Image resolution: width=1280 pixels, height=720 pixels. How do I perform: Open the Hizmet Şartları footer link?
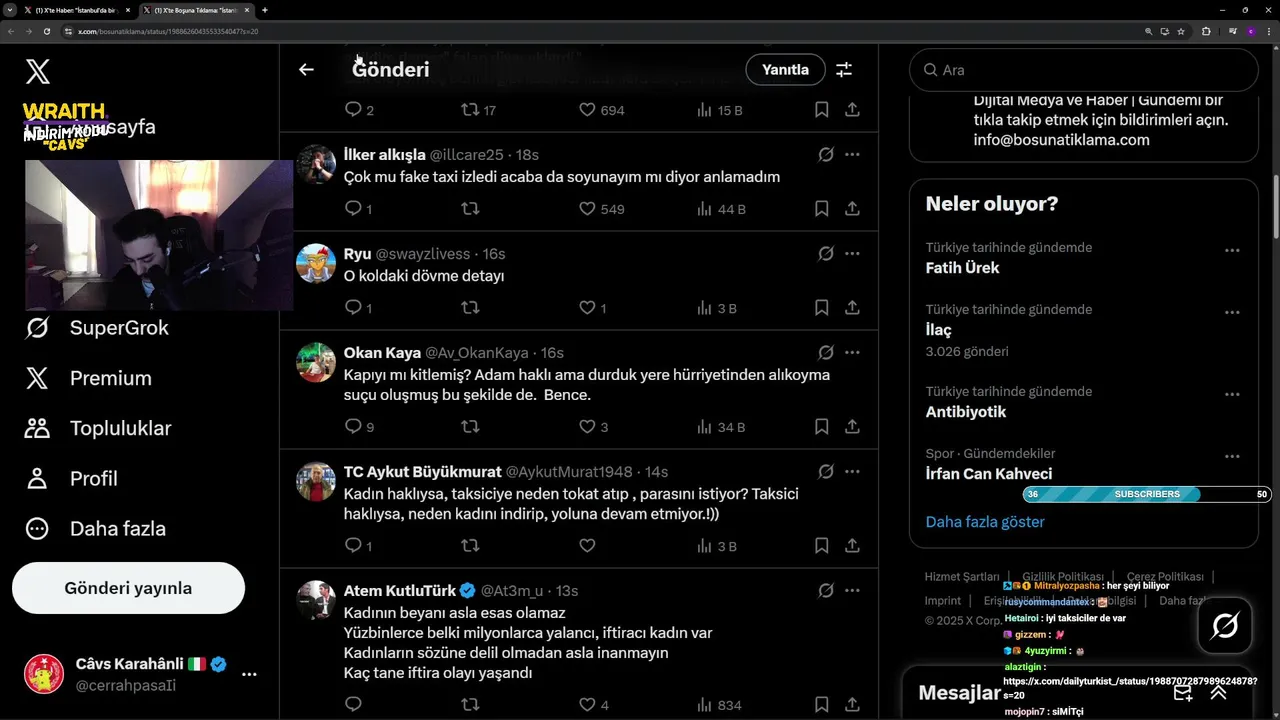[962, 577]
